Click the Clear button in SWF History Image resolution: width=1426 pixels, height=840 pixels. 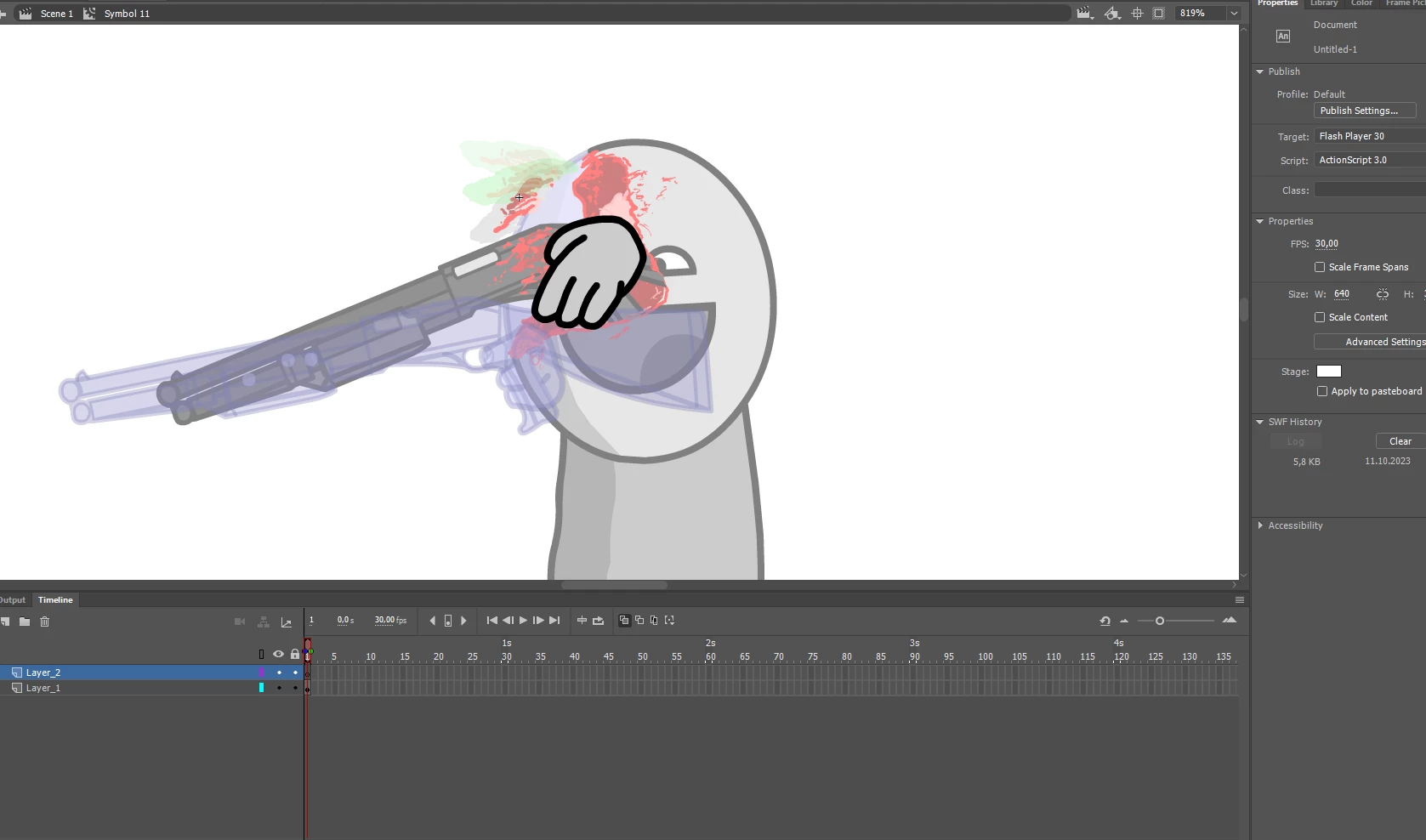pyautogui.click(x=1400, y=441)
